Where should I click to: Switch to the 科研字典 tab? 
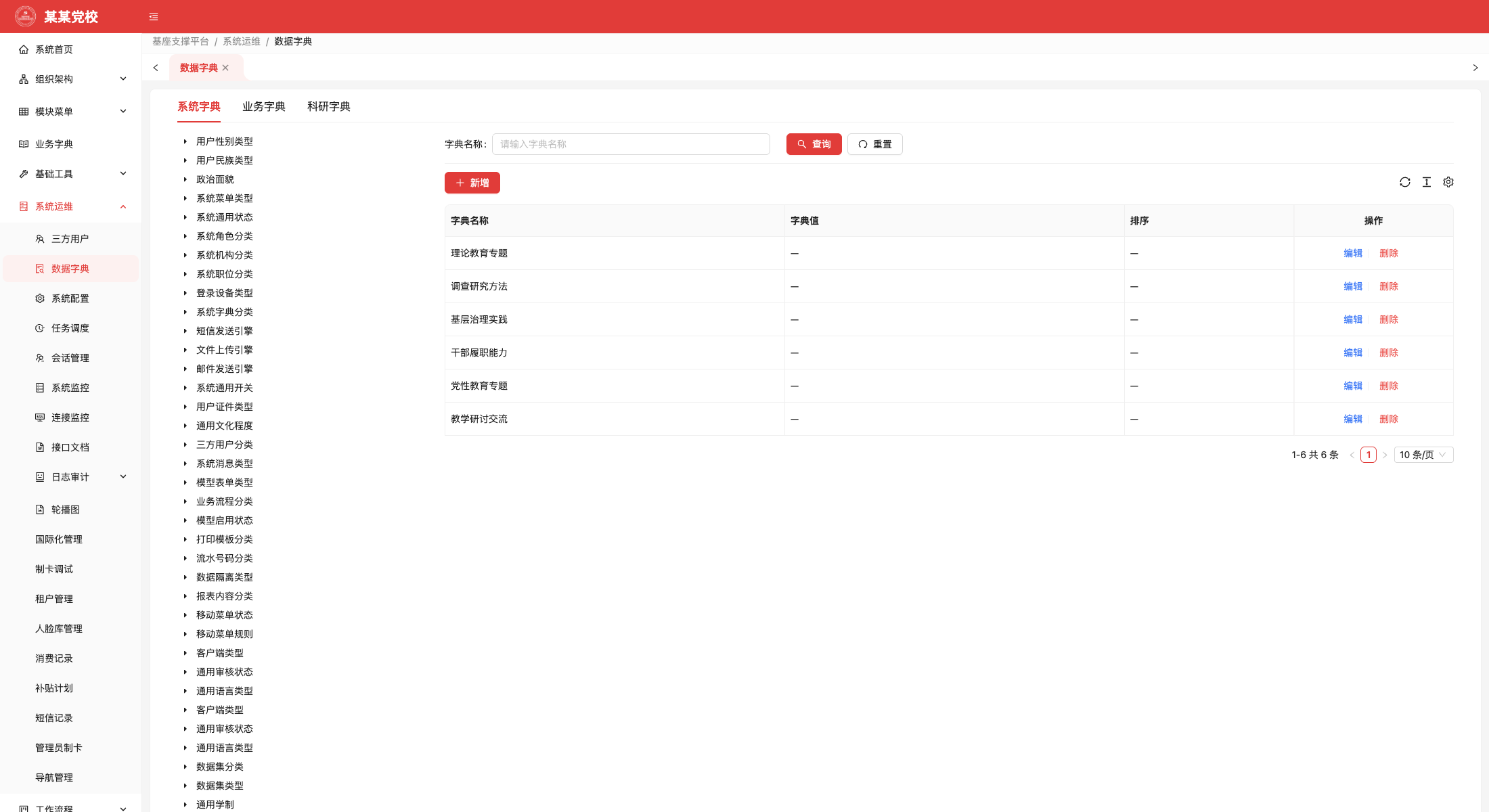[329, 107]
